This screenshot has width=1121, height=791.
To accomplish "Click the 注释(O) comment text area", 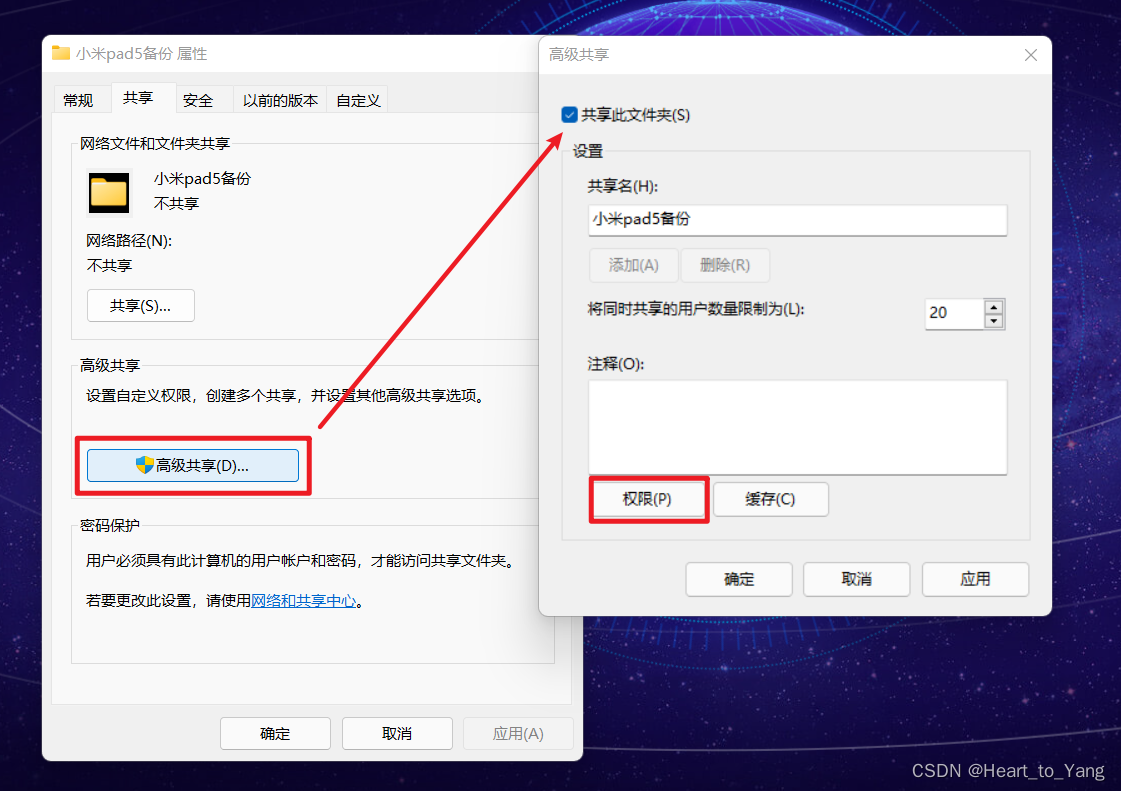I will pyautogui.click(x=798, y=427).
